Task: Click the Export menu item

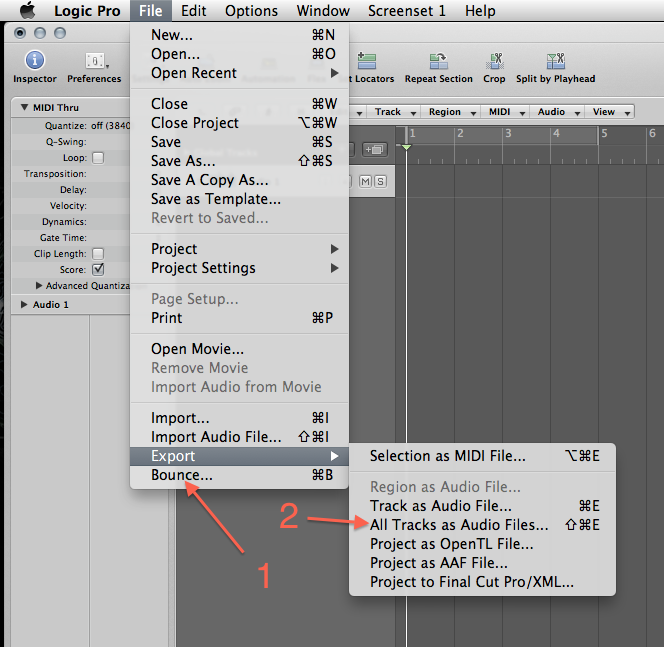Action: [239, 456]
